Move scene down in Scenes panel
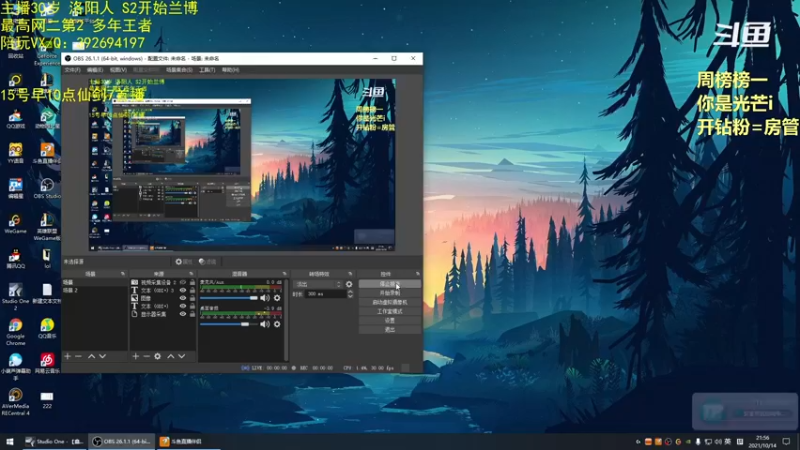Screen dimensions: 800x450 [103, 356]
